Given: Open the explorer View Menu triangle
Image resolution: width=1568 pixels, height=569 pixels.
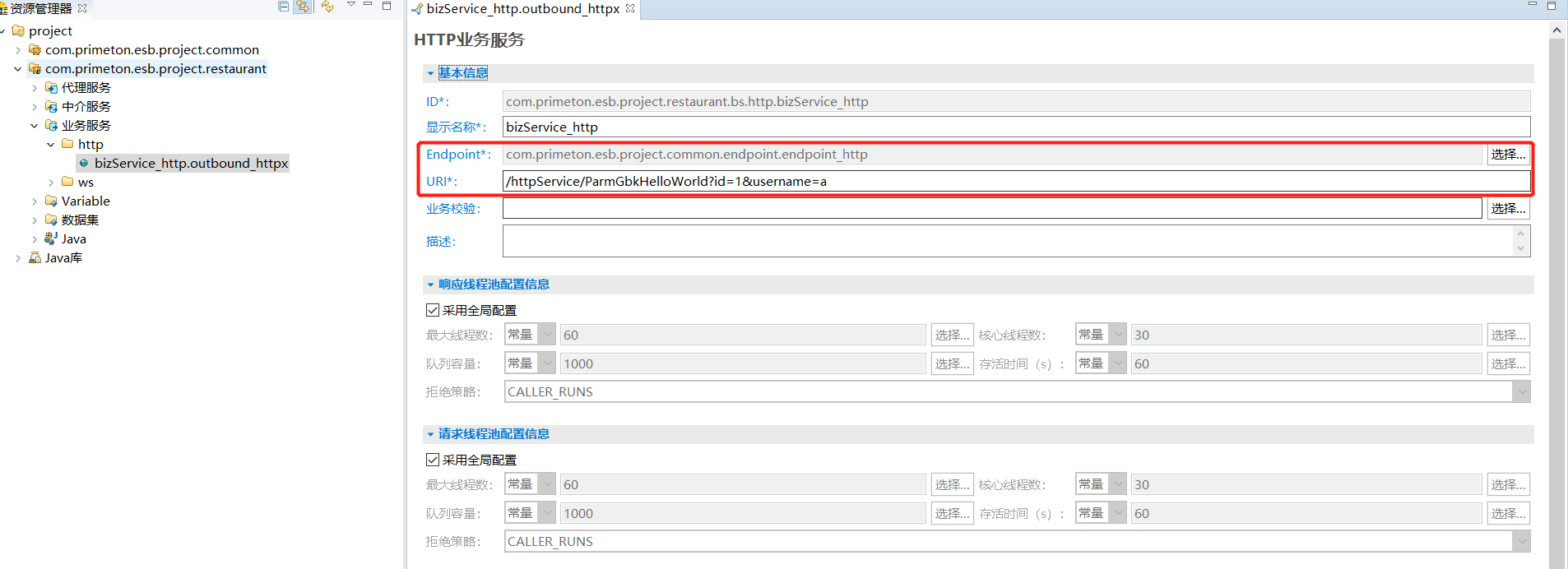Looking at the screenshot, I should tap(351, 5).
